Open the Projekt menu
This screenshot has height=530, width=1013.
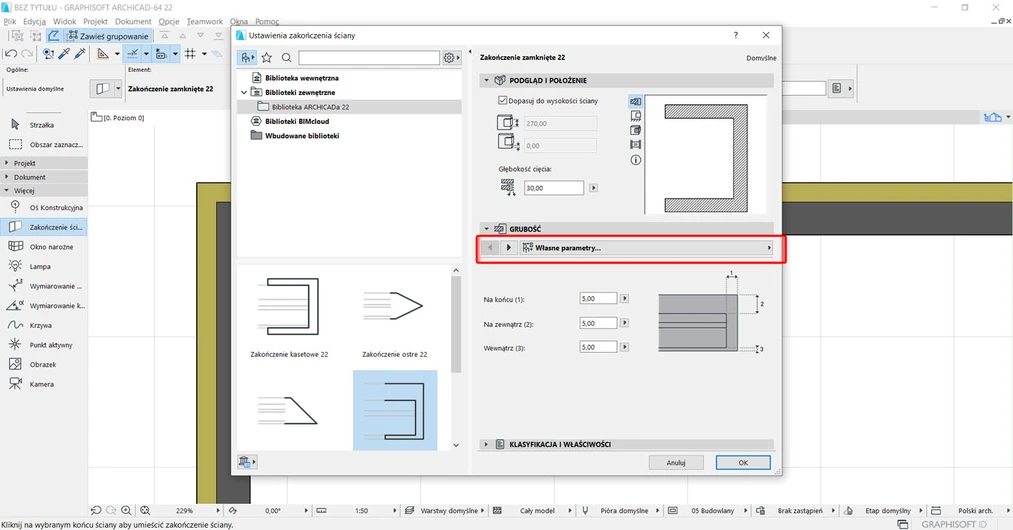pyautogui.click(x=95, y=21)
